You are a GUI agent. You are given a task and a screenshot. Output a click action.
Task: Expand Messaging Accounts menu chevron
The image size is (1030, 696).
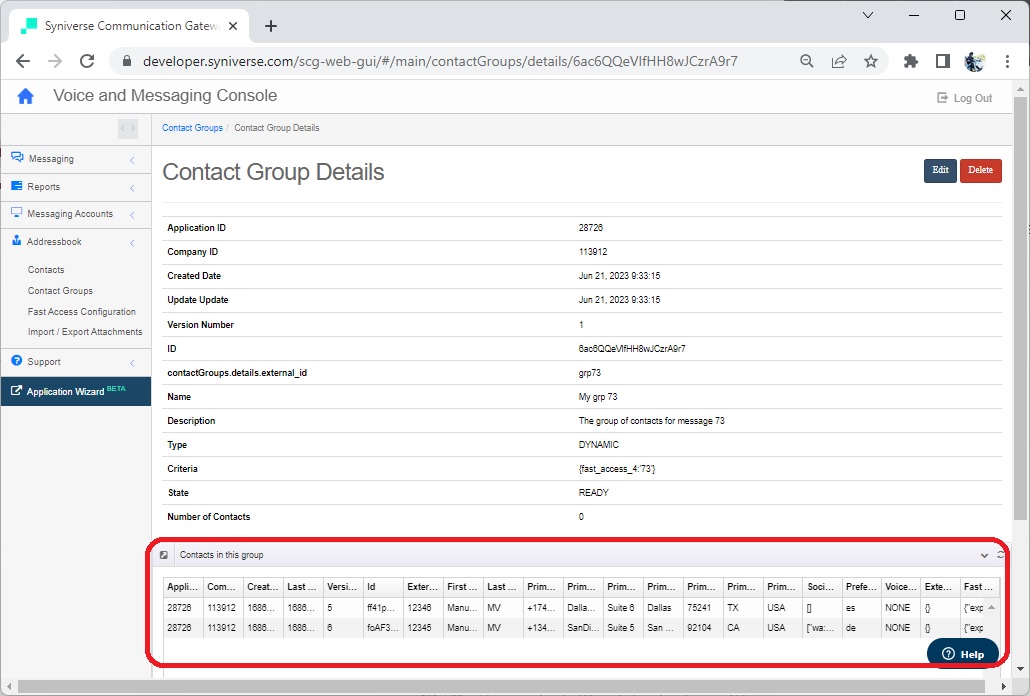(x=132, y=215)
